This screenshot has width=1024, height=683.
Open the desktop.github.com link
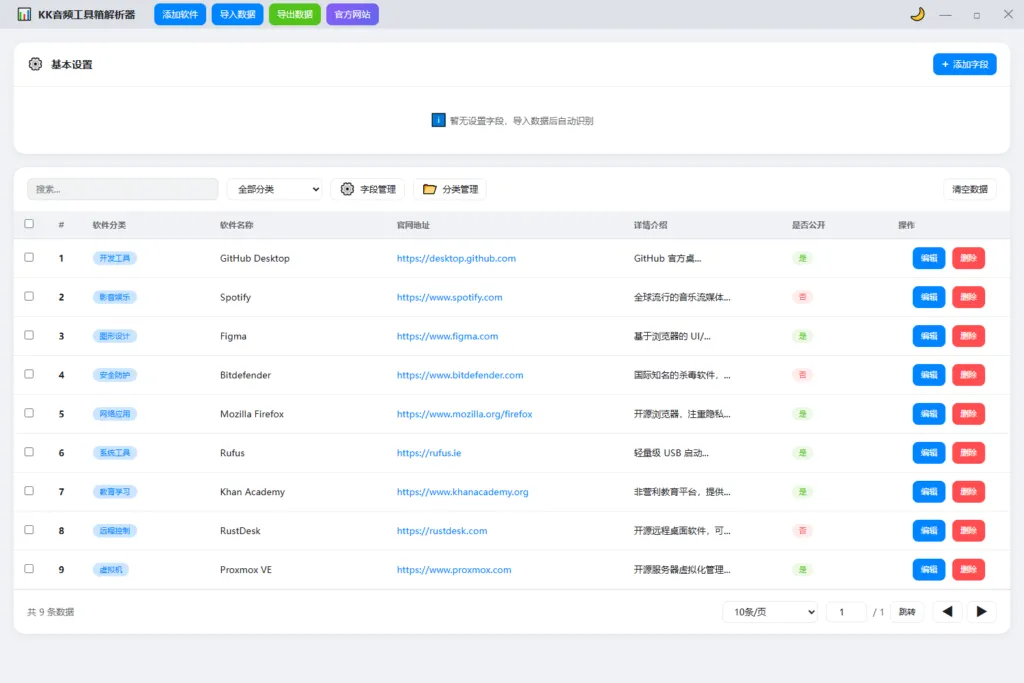pos(456,258)
